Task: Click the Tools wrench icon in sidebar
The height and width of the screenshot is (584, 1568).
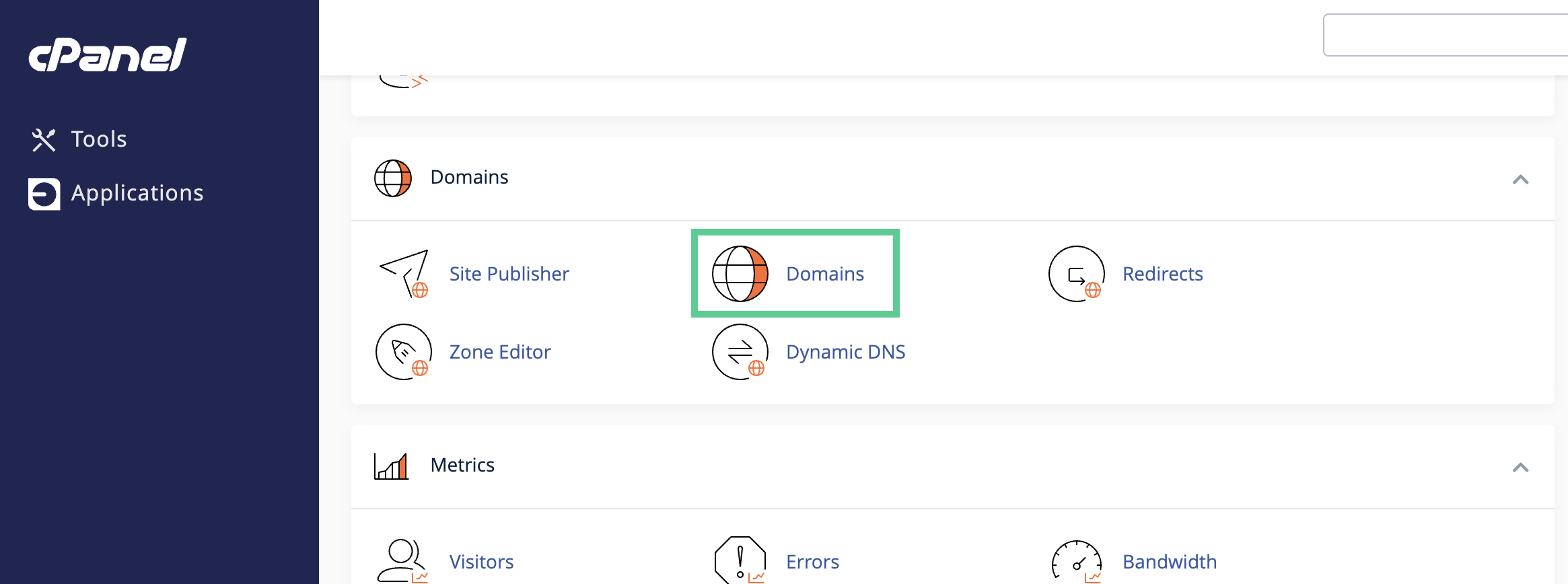Action: [44, 140]
